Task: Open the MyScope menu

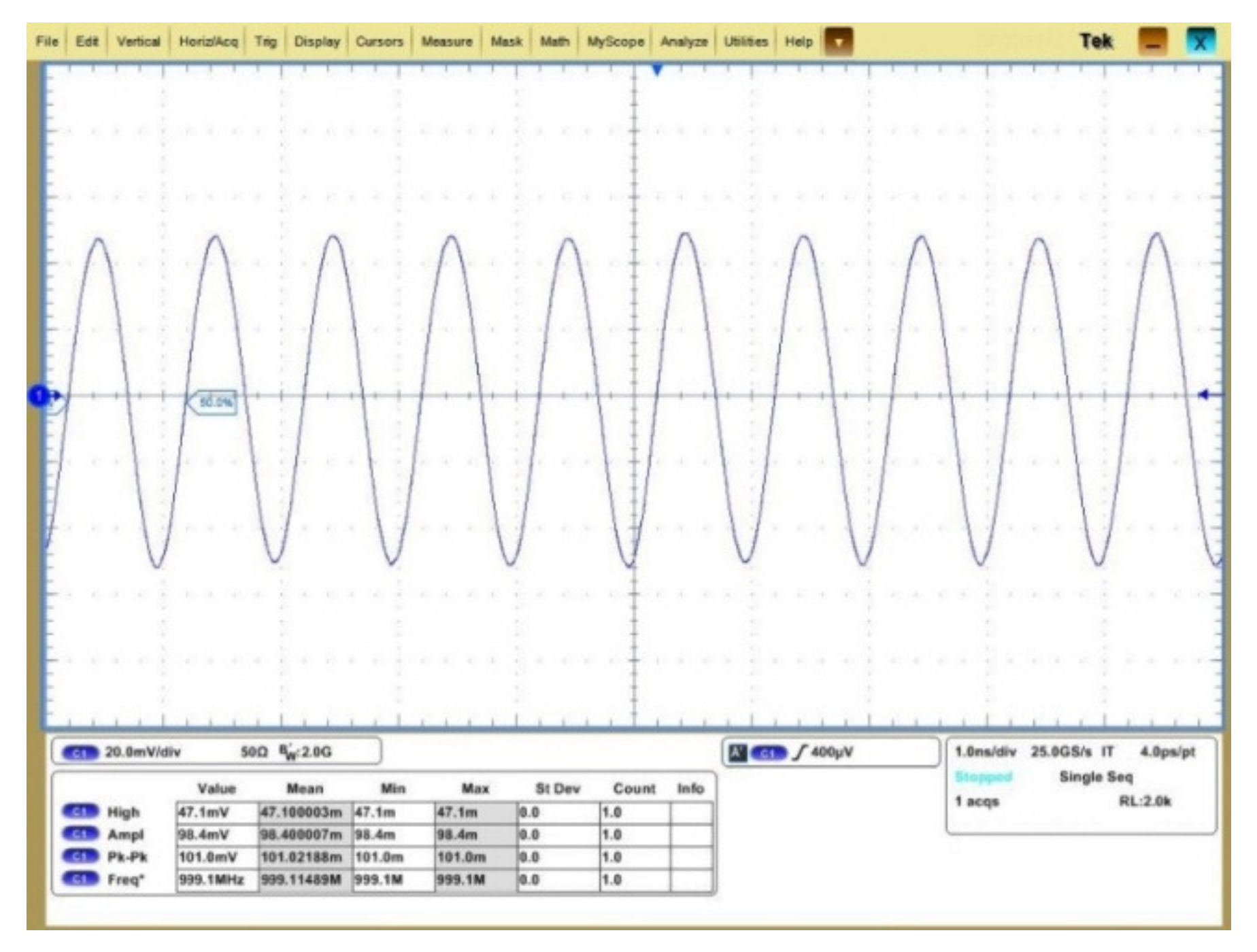Action: [x=615, y=41]
